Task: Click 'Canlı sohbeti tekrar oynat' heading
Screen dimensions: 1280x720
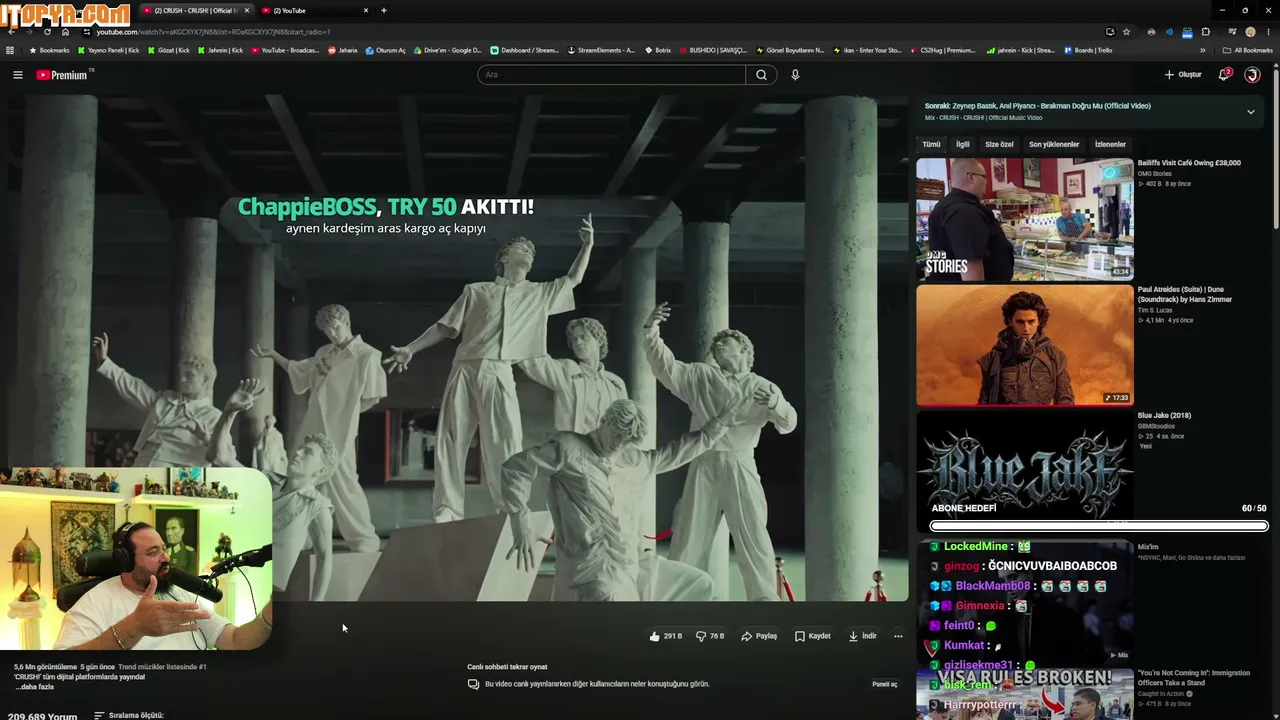Action: (x=507, y=667)
